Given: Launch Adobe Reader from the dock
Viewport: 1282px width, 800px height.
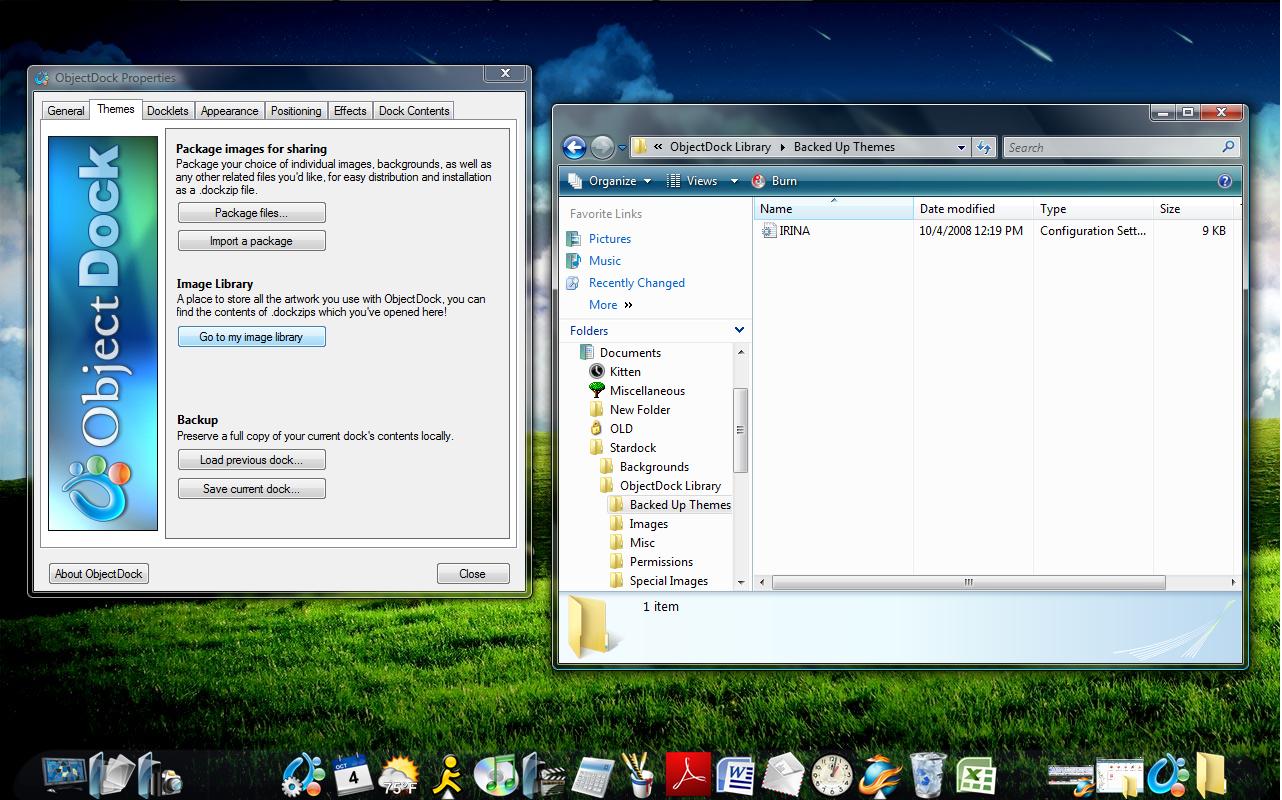Looking at the screenshot, I should click(688, 775).
